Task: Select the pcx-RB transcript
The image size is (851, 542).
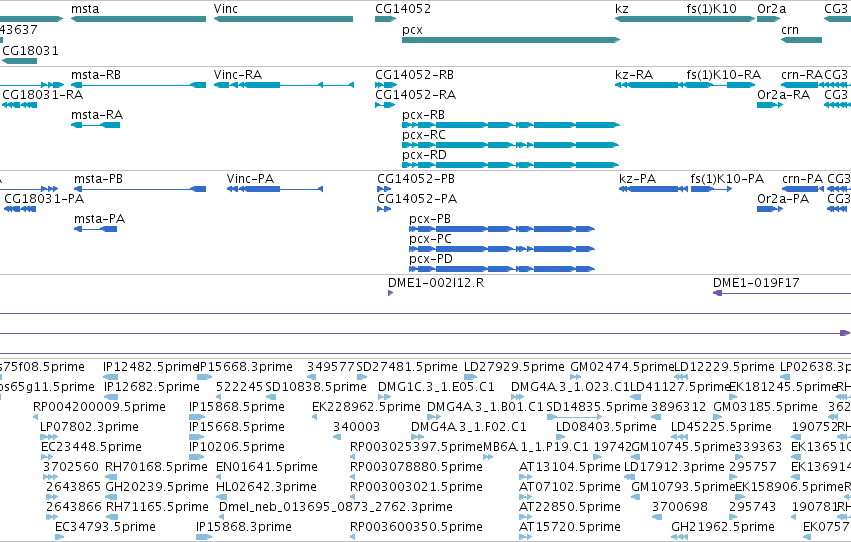Action: (511, 125)
